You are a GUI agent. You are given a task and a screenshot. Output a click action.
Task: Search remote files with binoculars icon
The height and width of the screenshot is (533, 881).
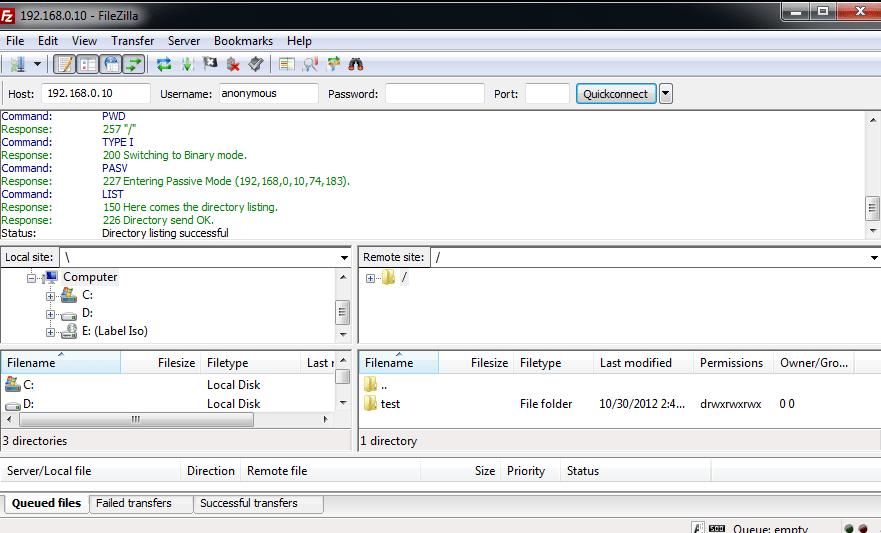point(356,64)
